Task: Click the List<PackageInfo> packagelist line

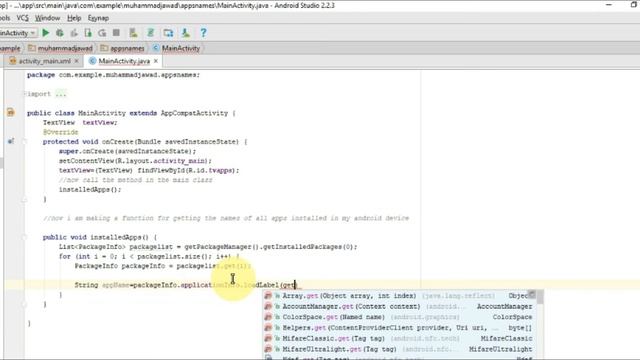Action: pos(208,247)
